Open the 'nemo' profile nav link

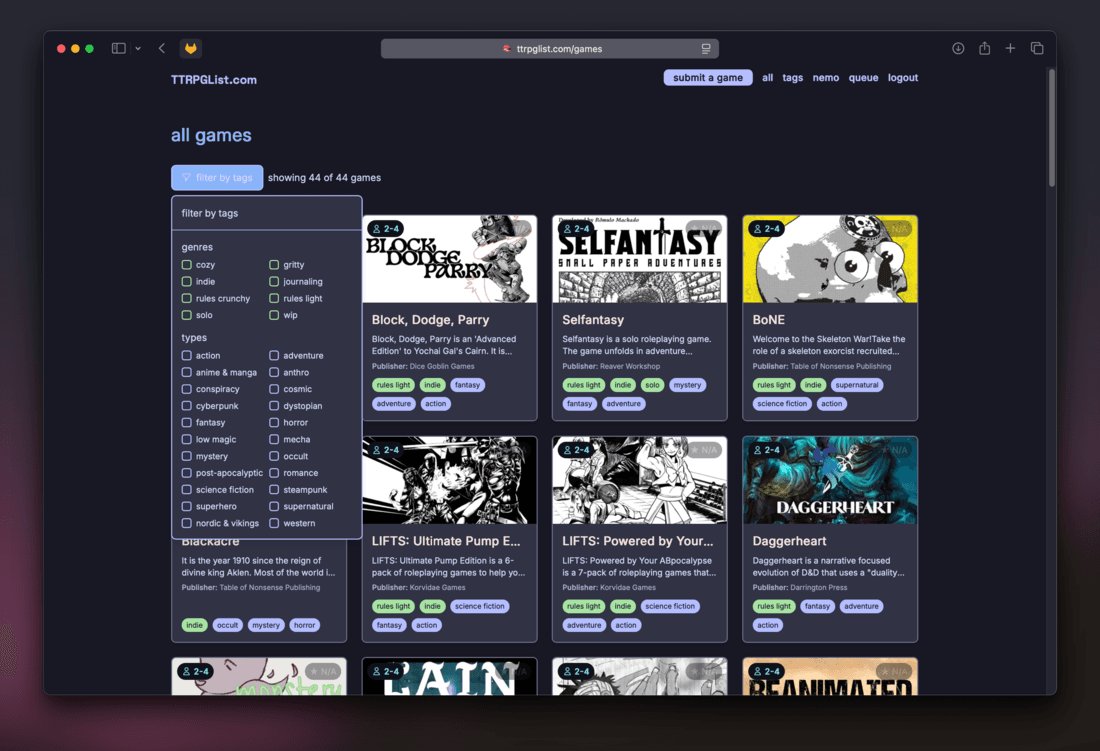click(x=826, y=78)
